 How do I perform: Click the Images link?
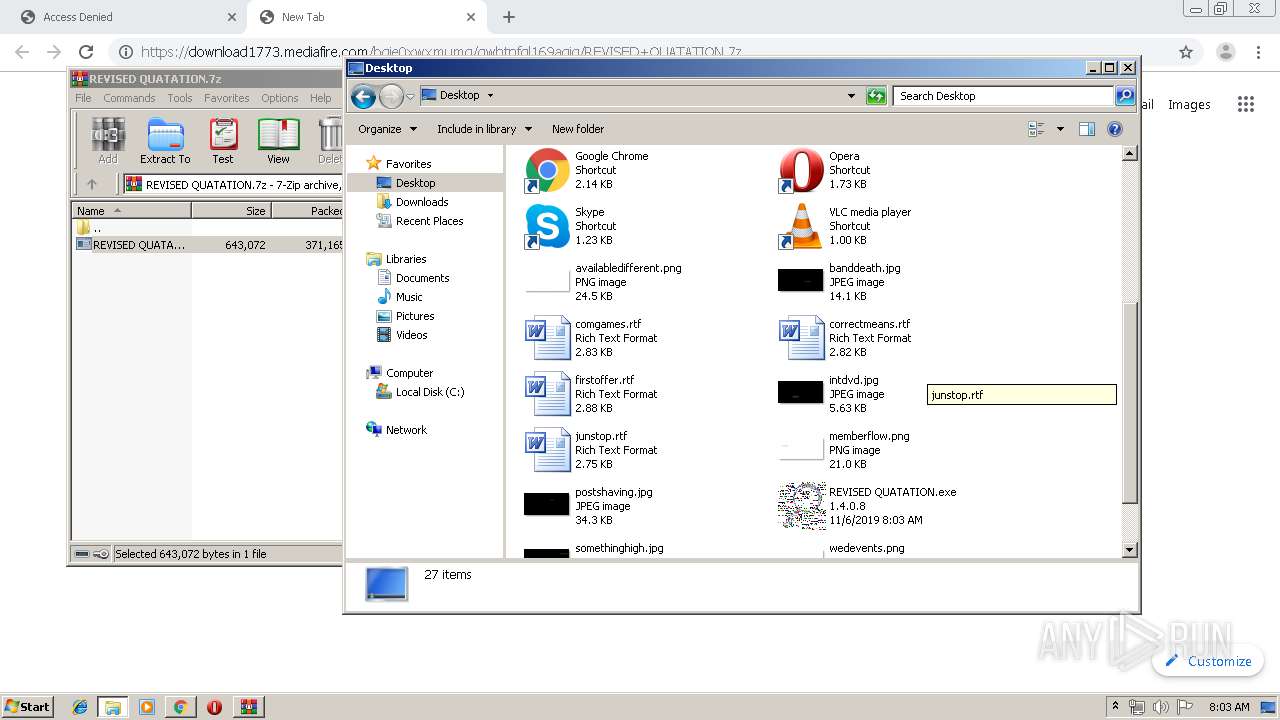point(1189,104)
